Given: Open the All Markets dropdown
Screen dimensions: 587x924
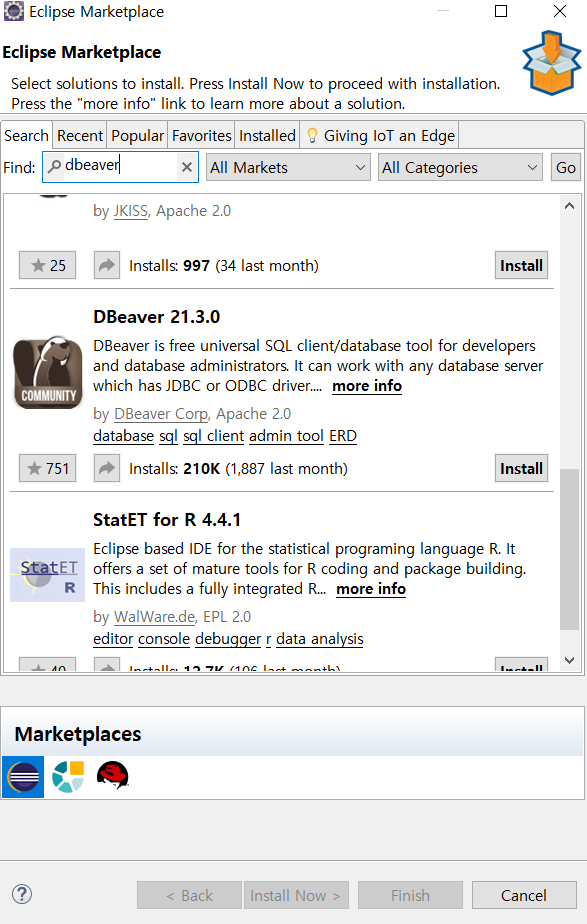Looking at the screenshot, I should tap(288, 167).
